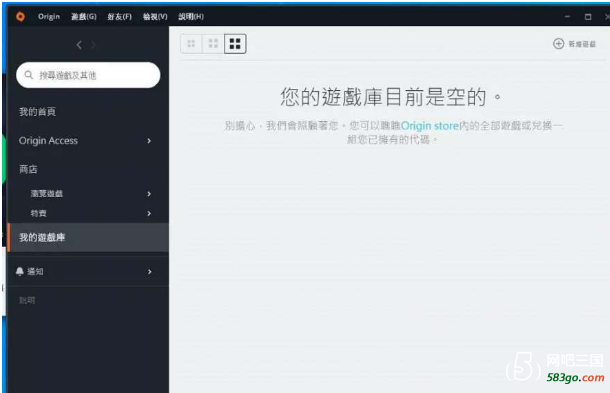Switch to medium tile view
This screenshot has height=393, width=610.
(213, 44)
